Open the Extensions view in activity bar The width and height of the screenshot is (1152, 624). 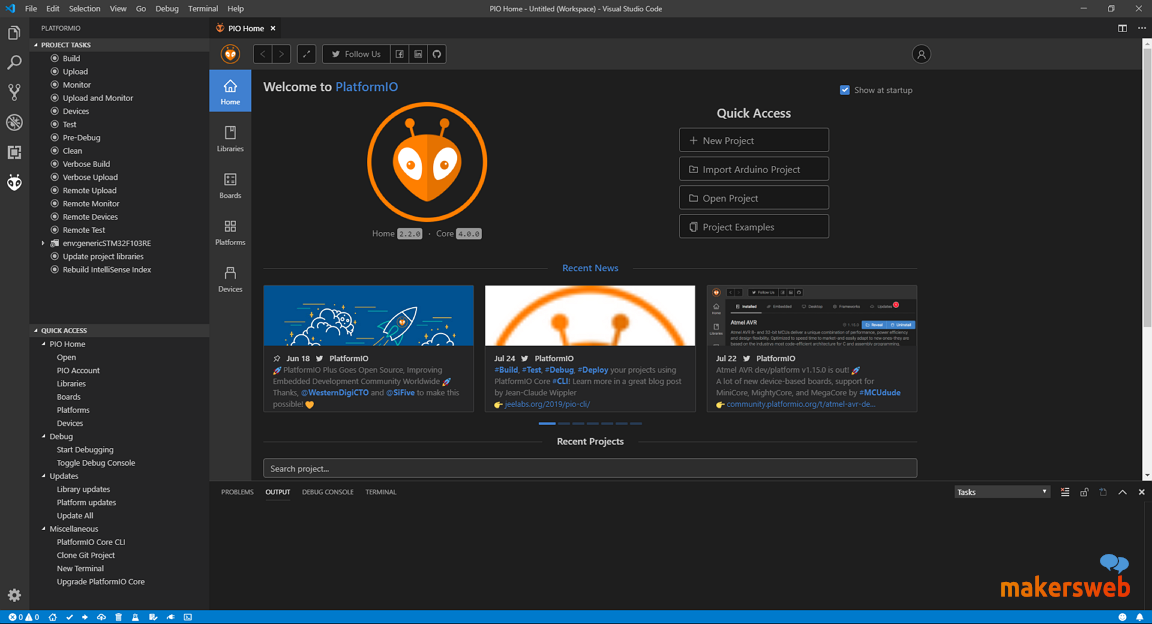coord(14,152)
